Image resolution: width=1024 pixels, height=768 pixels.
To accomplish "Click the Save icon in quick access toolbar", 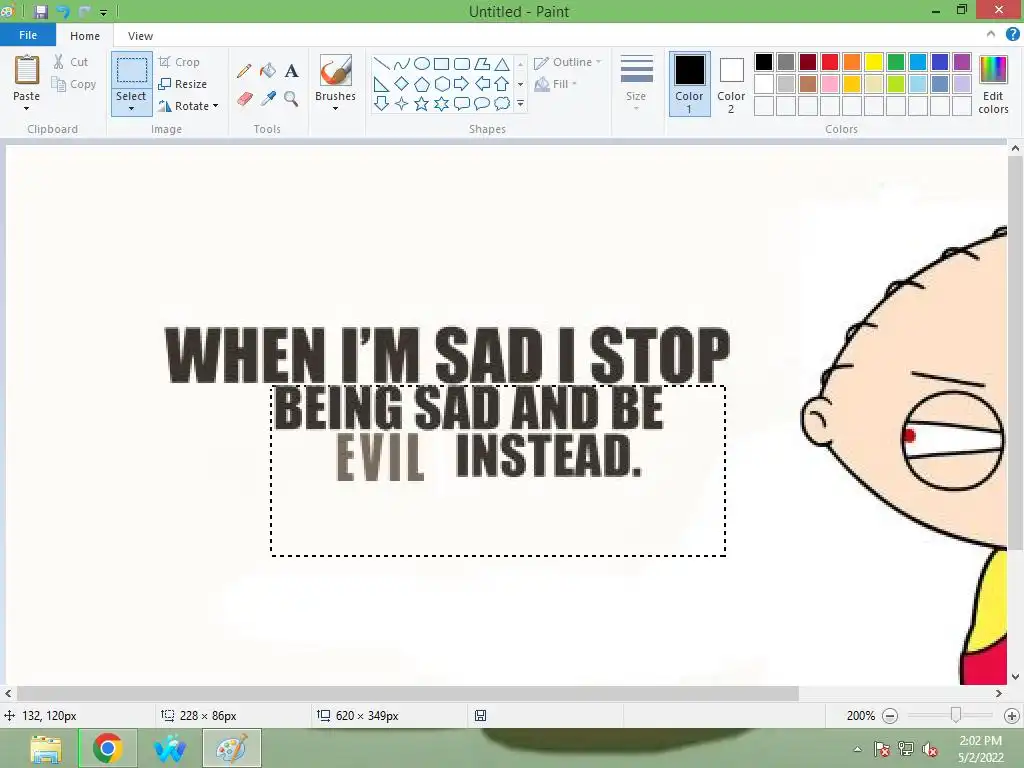I will tap(40, 11).
